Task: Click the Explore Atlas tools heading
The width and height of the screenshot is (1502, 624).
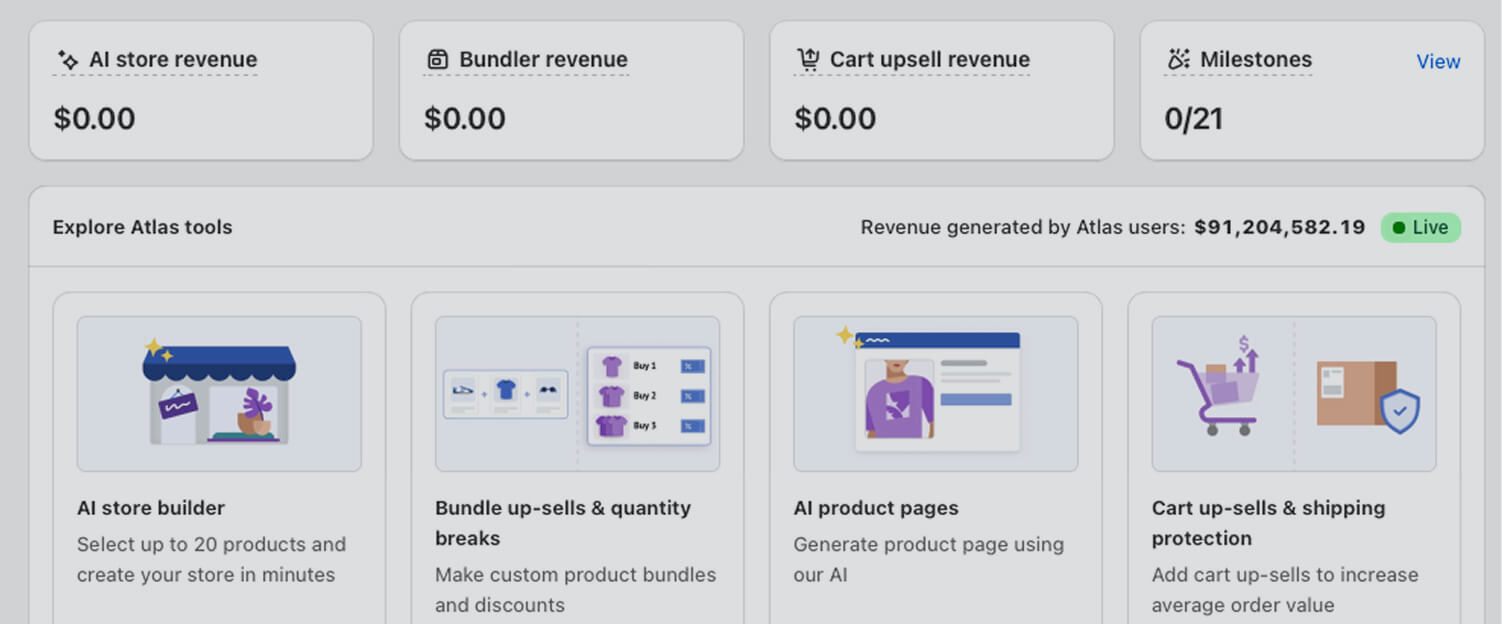Action: click(142, 227)
